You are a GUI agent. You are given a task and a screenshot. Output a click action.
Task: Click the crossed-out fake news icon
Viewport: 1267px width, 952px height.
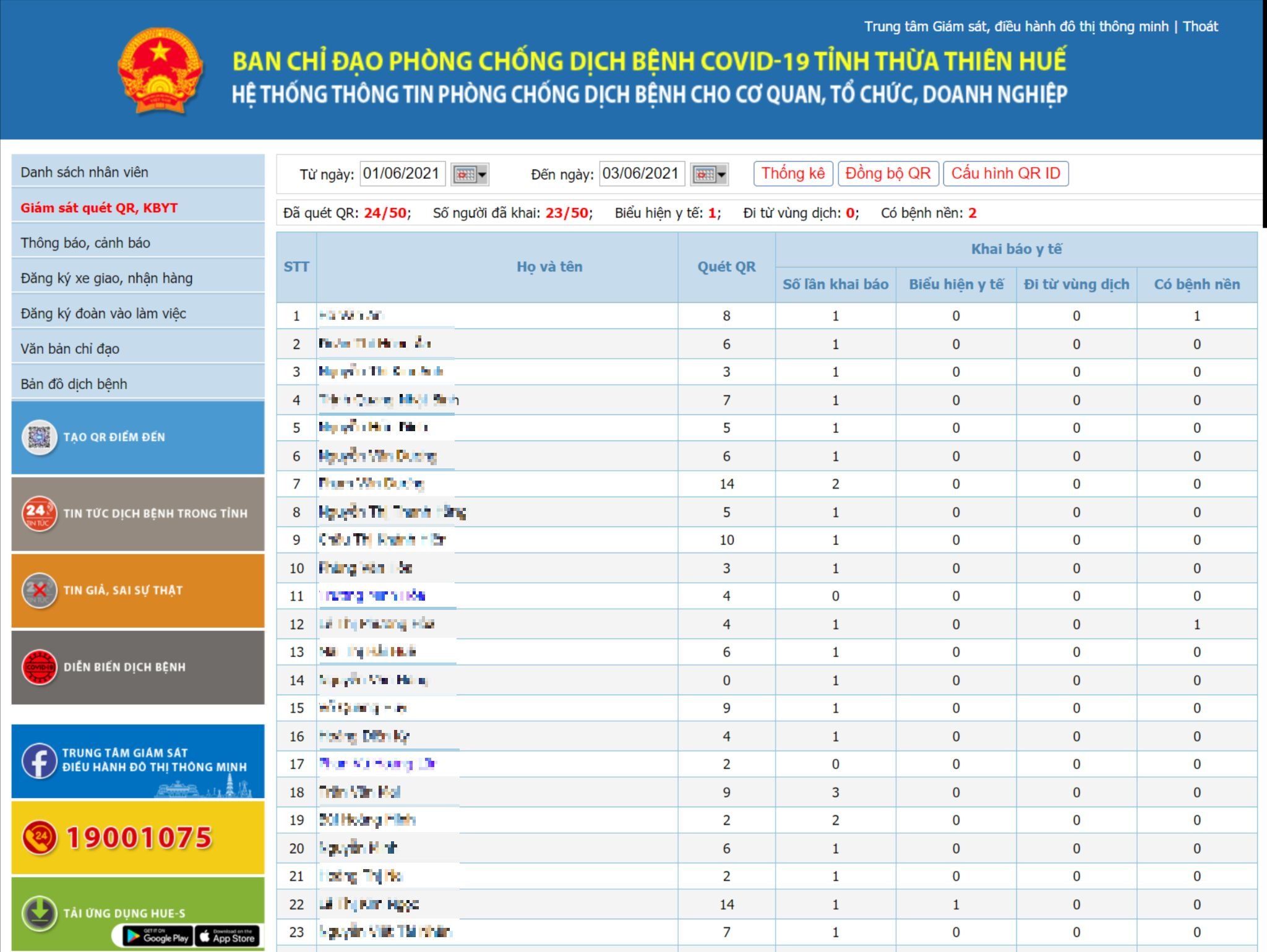tap(39, 590)
